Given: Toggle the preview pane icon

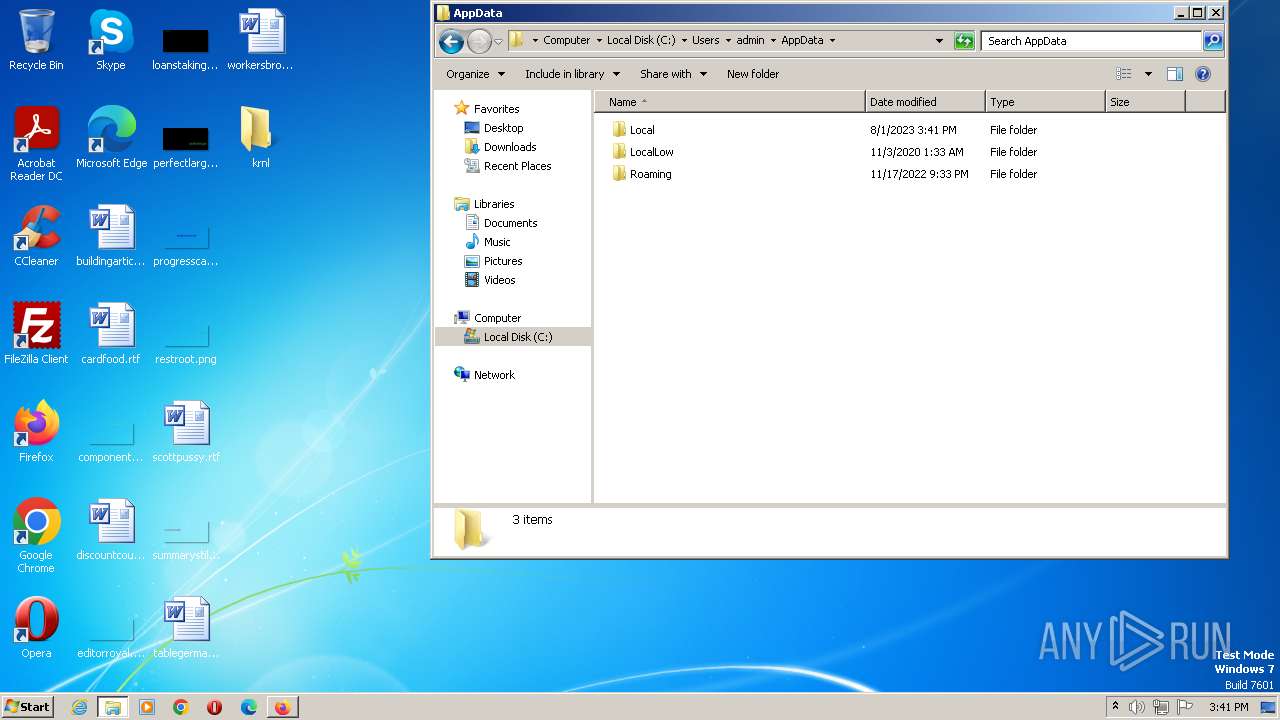Looking at the screenshot, I should [x=1175, y=74].
